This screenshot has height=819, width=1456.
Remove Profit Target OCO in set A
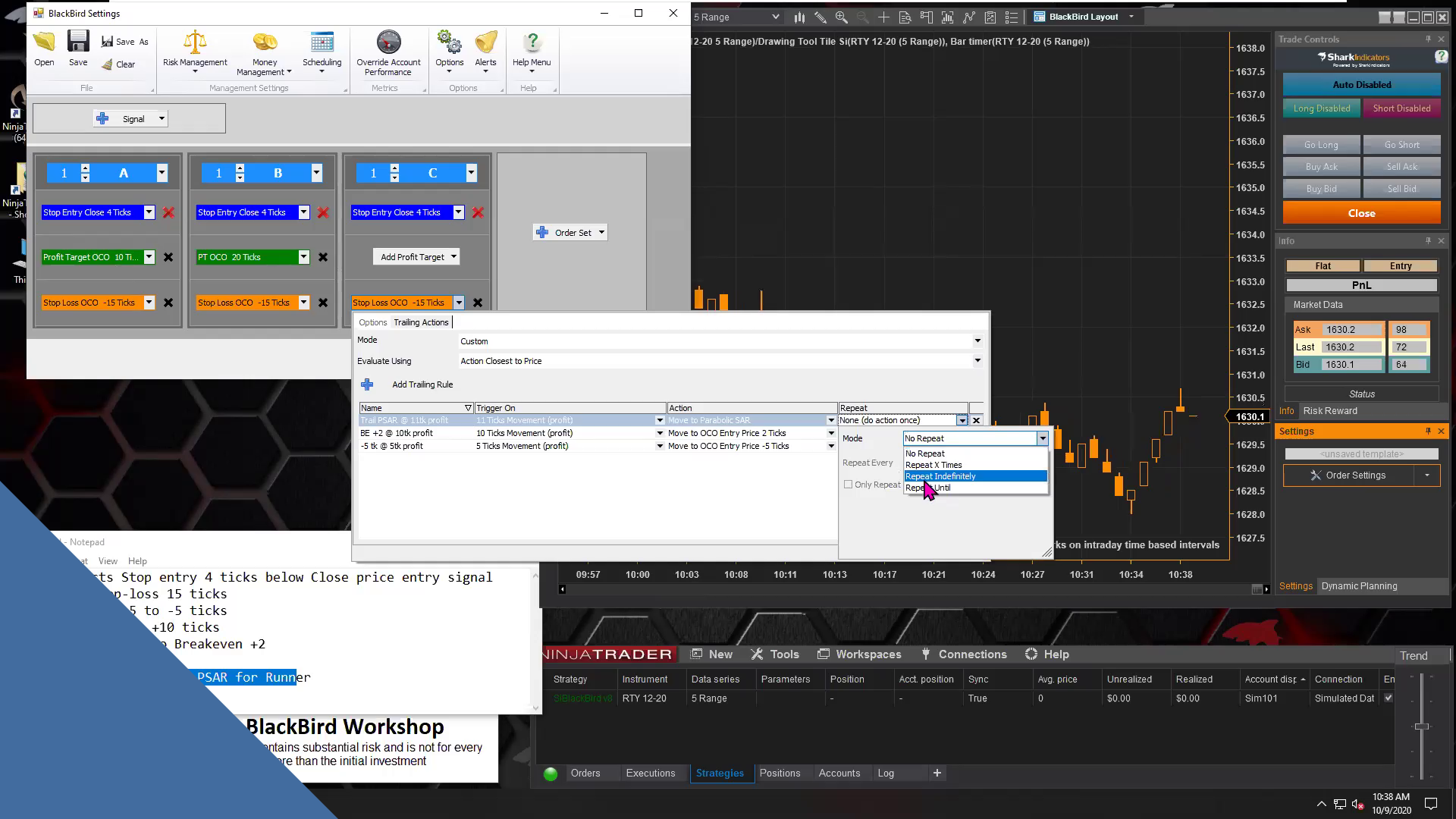(x=168, y=257)
